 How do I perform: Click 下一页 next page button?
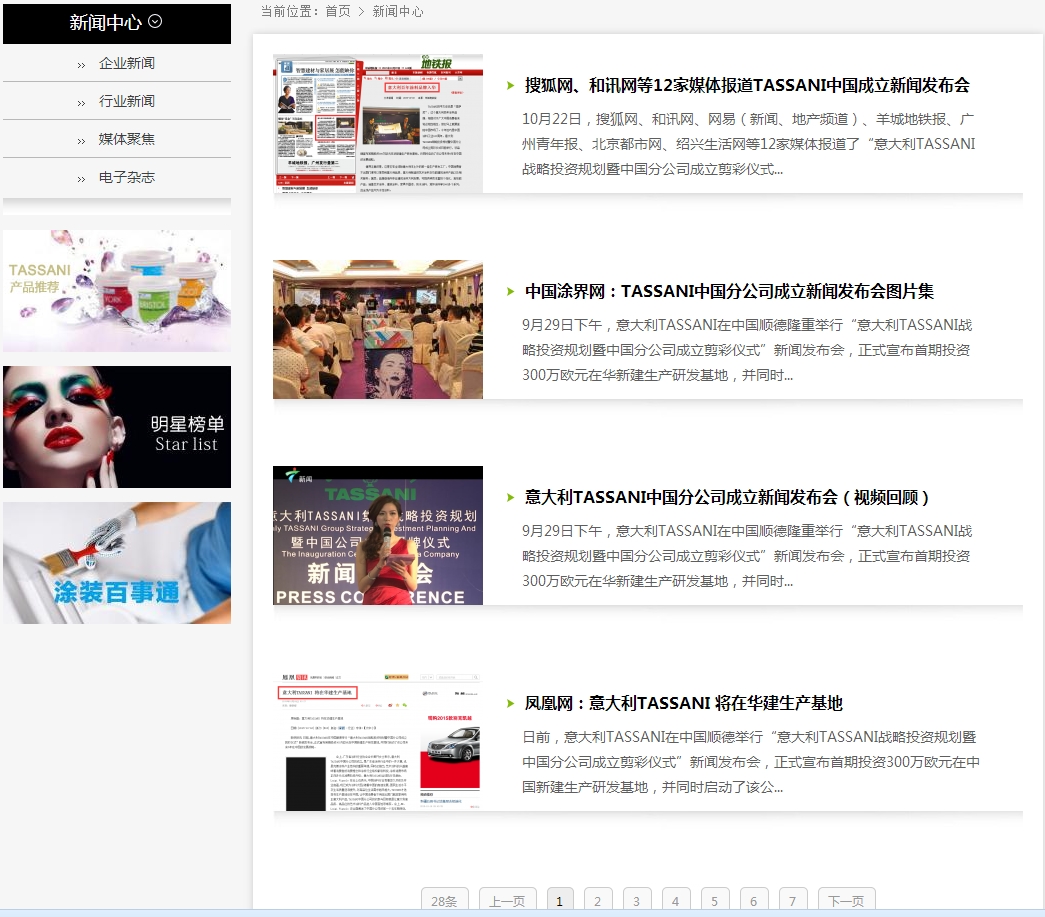(846, 900)
